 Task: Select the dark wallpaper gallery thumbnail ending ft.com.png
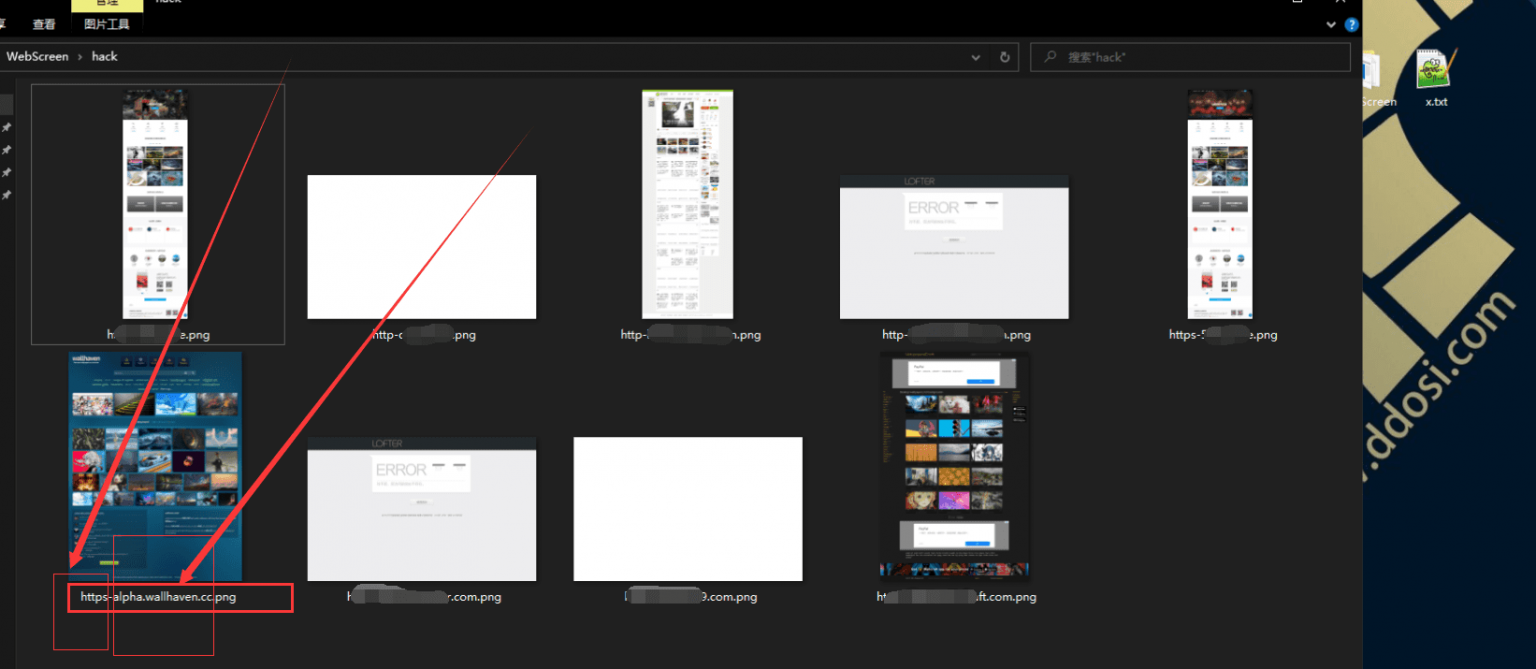click(954, 465)
